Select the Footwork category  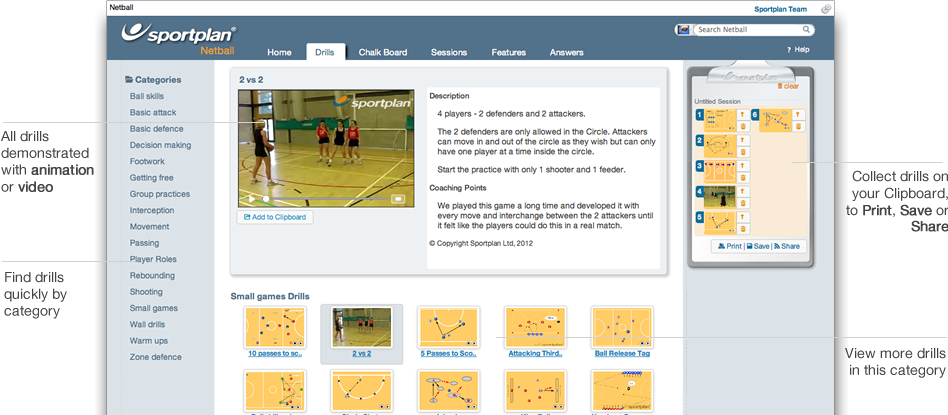tap(146, 162)
